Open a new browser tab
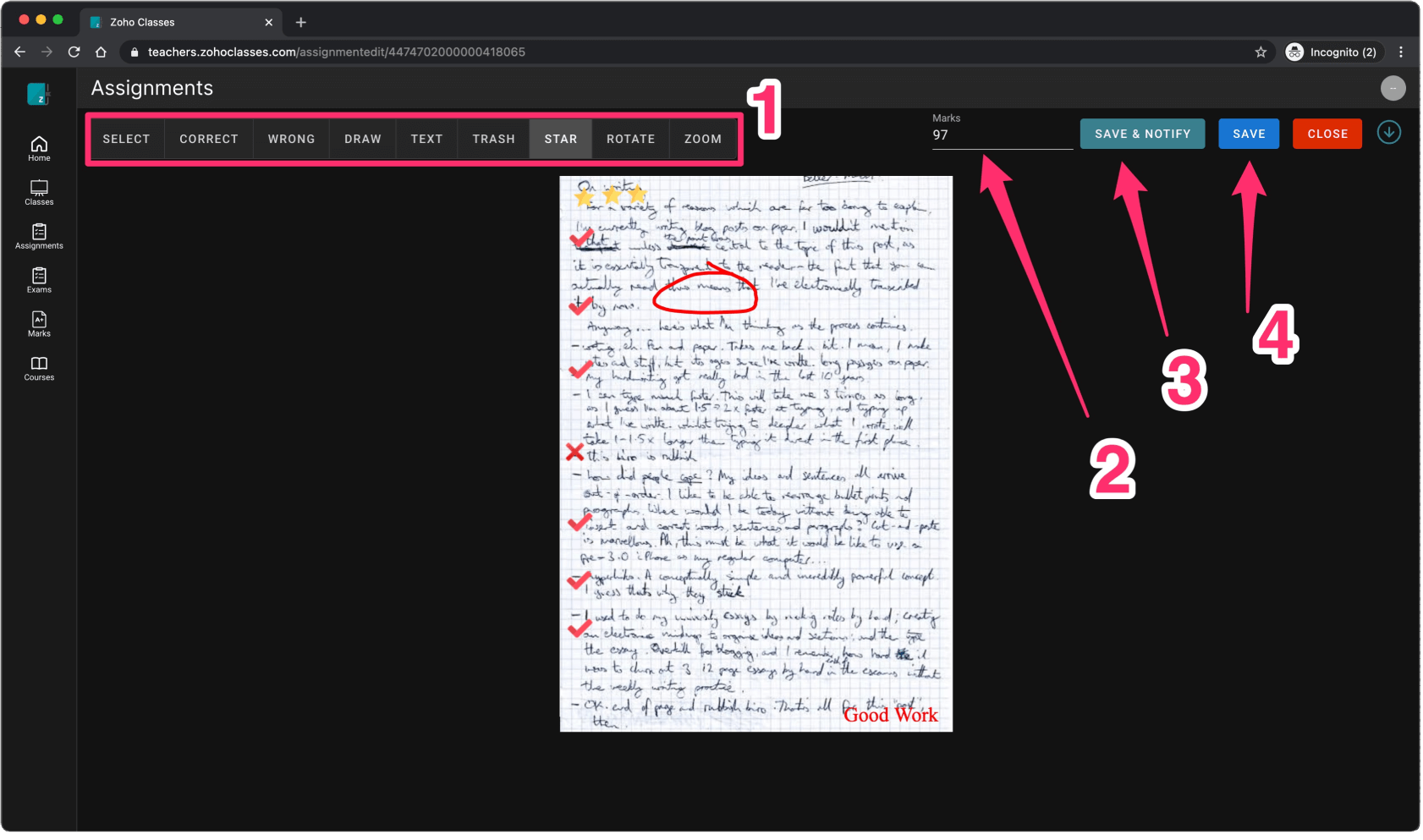 300,22
